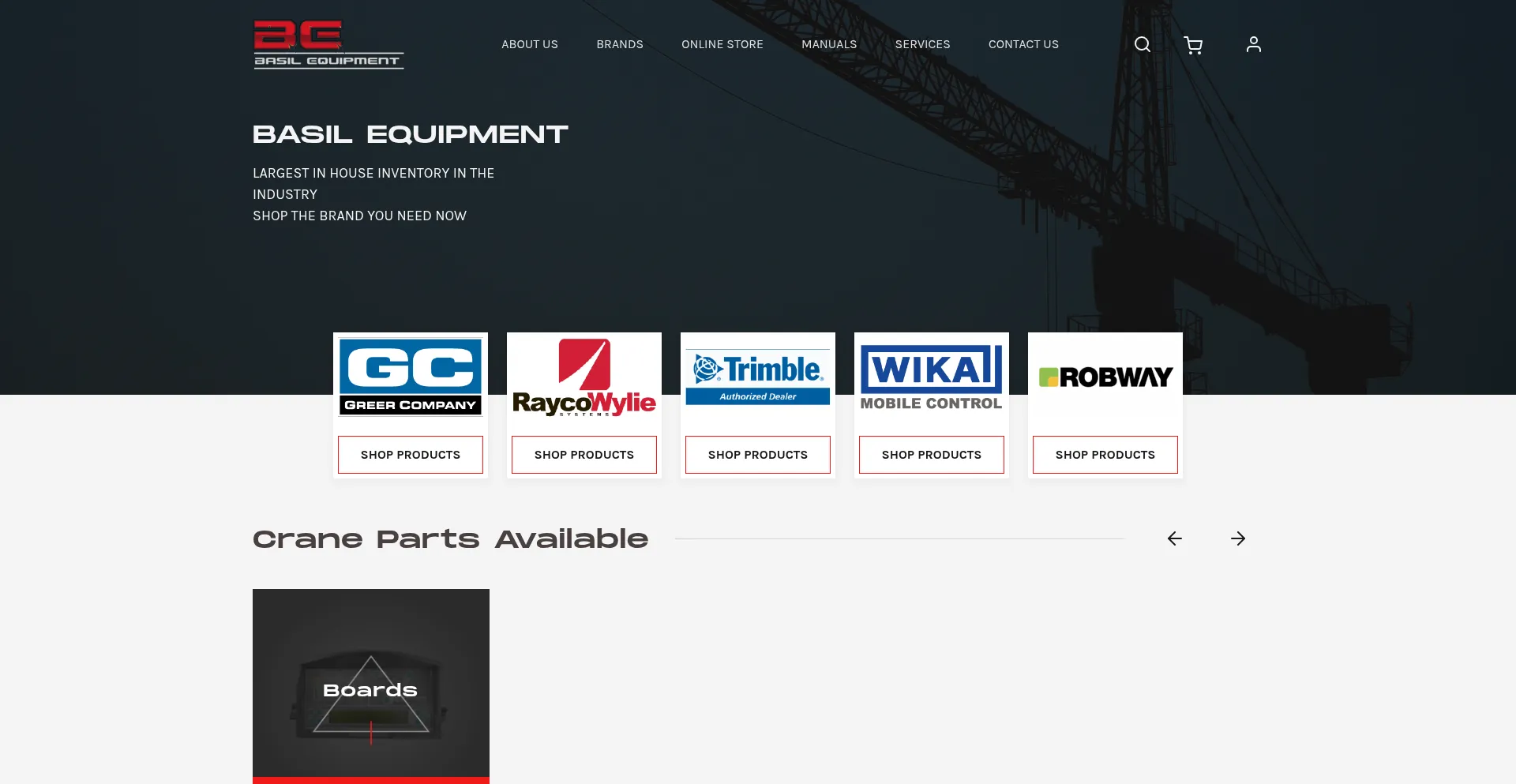Shop products under Robway
This screenshot has height=784, width=1516.
pyautogui.click(x=1105, y=455)
